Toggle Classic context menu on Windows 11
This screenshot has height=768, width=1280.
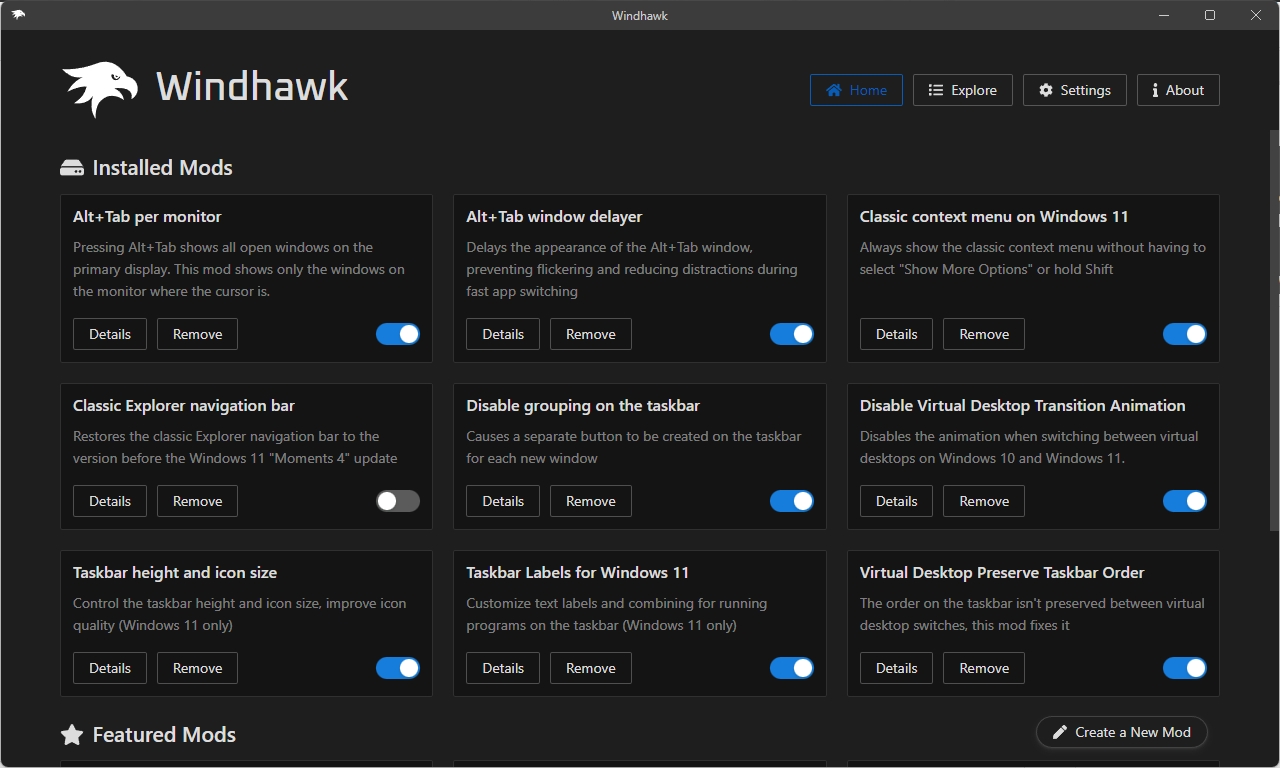point(1184,334)
